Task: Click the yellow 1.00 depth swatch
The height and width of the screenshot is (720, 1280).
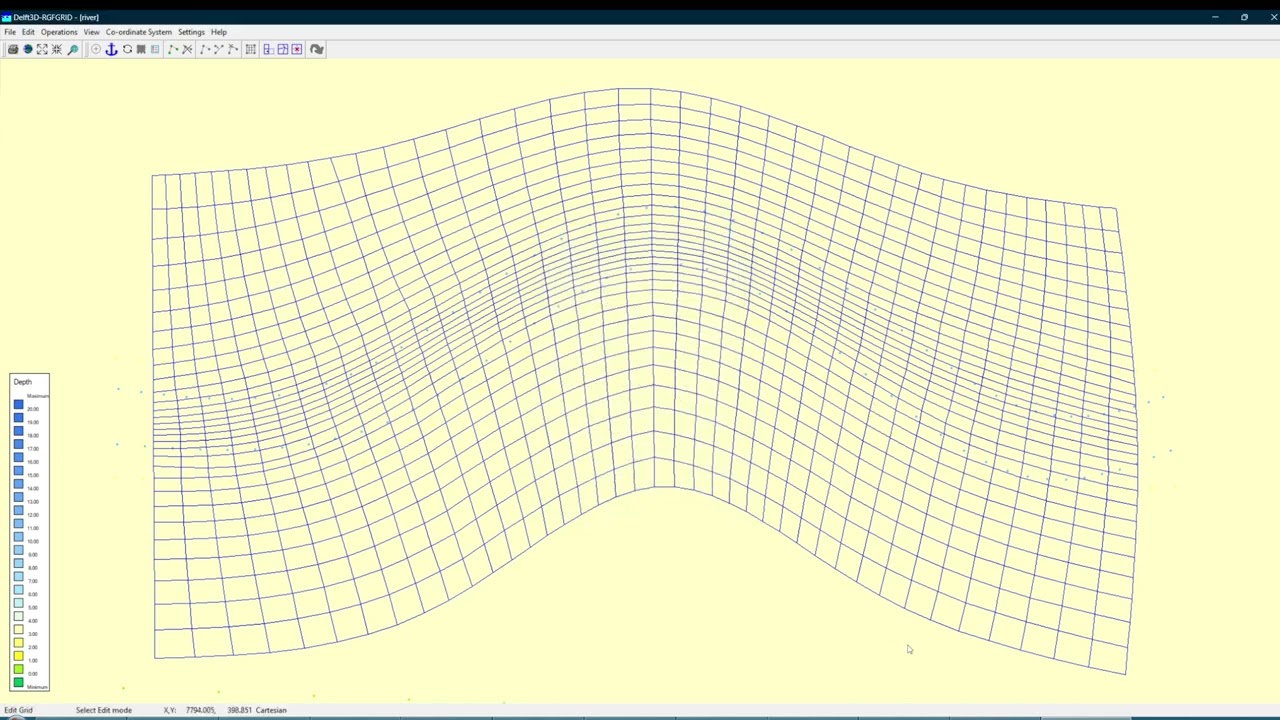Action: point(18,656)
